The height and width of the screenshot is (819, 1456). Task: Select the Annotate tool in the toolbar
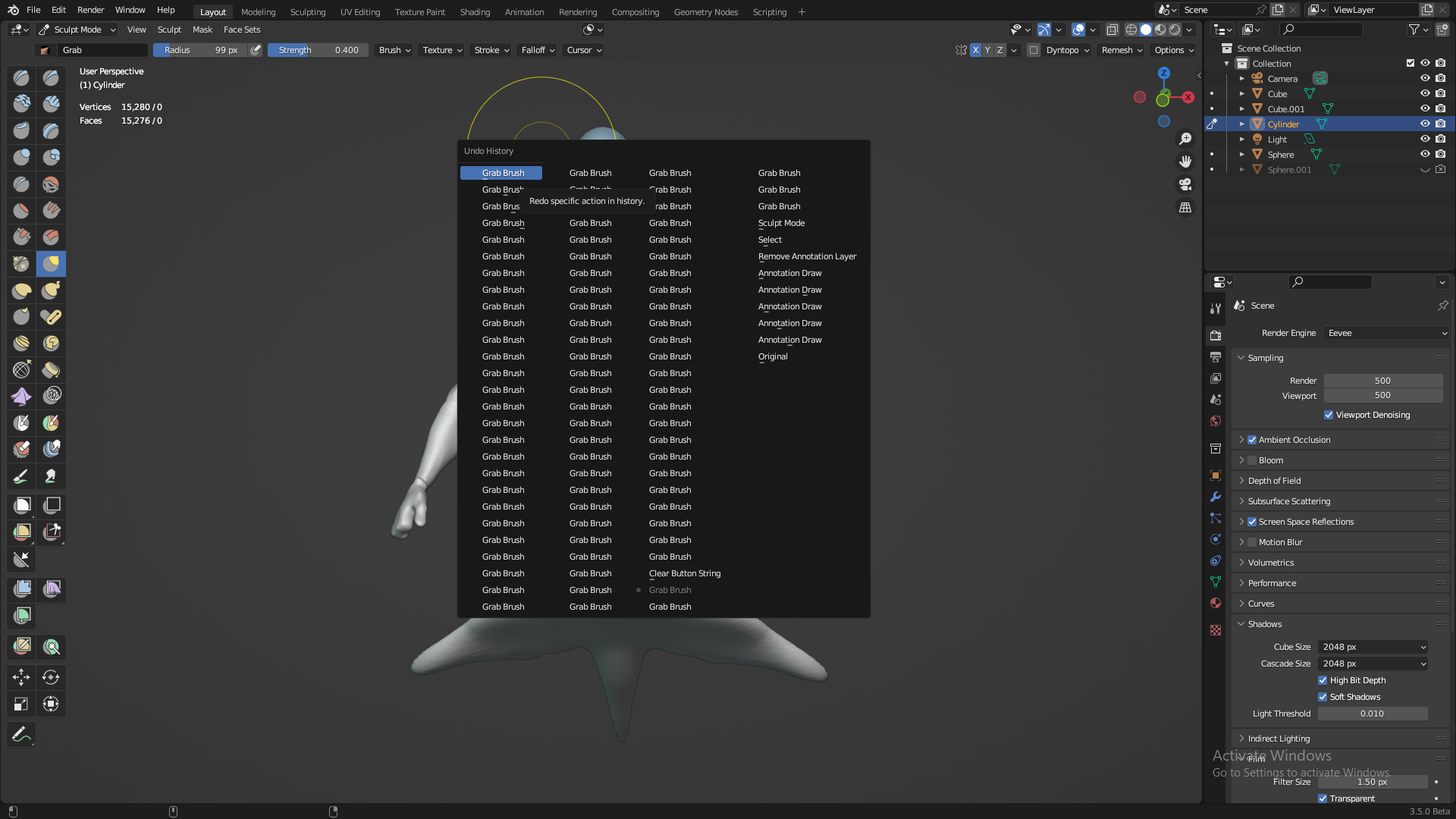(21, 734)
